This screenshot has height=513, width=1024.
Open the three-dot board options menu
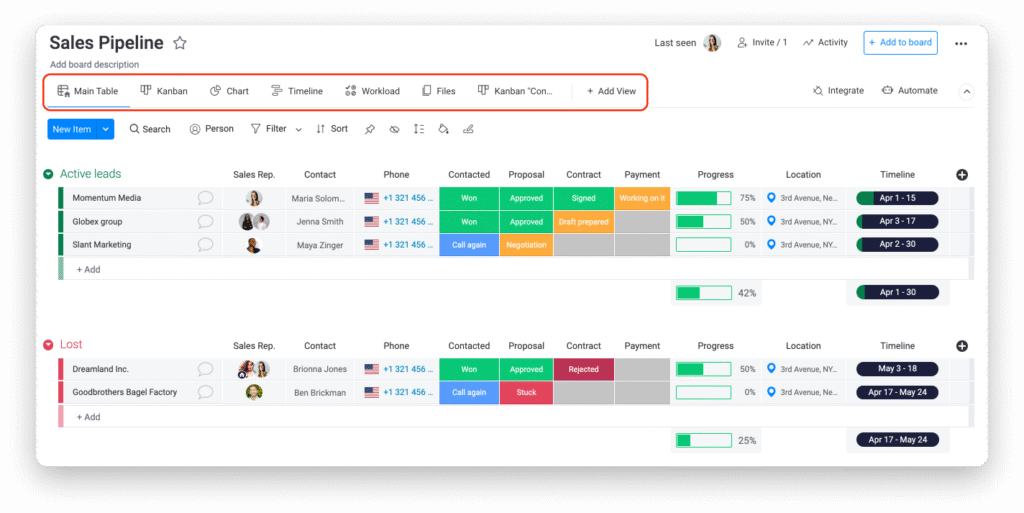[961, 43]
